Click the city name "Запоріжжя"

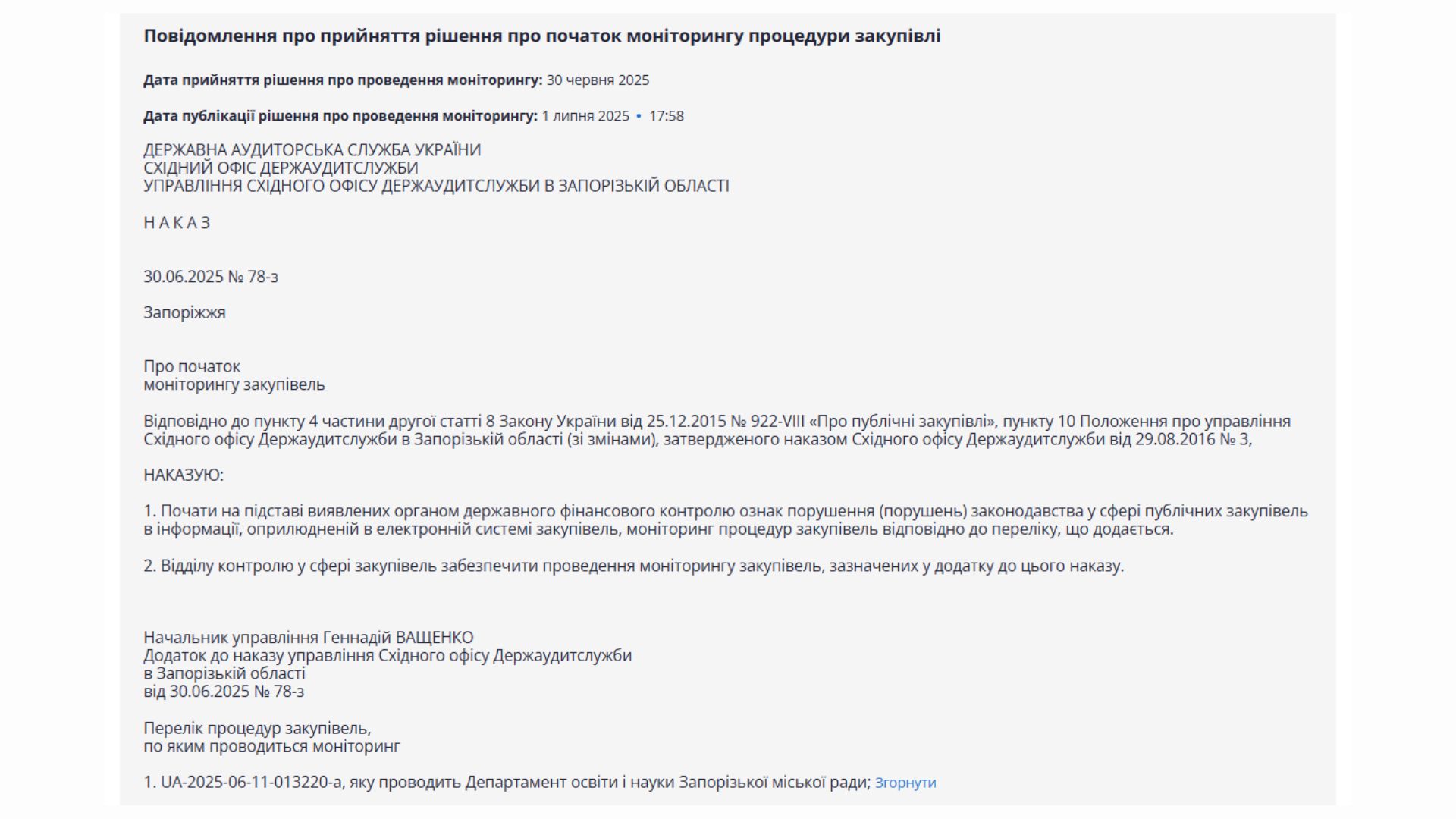pyautogui.click(x=184, y=312)
